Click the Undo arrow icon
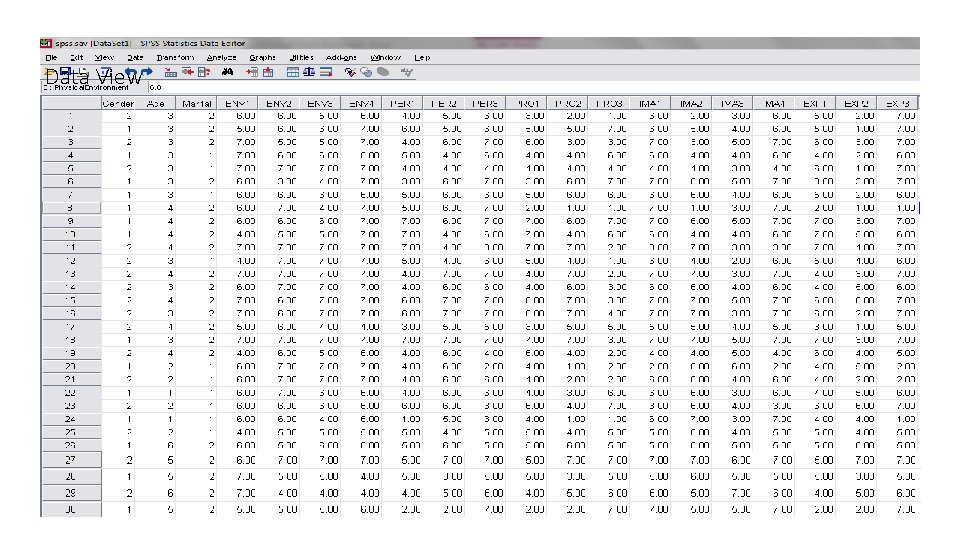960x540 pixels. [x=131, y=72]
